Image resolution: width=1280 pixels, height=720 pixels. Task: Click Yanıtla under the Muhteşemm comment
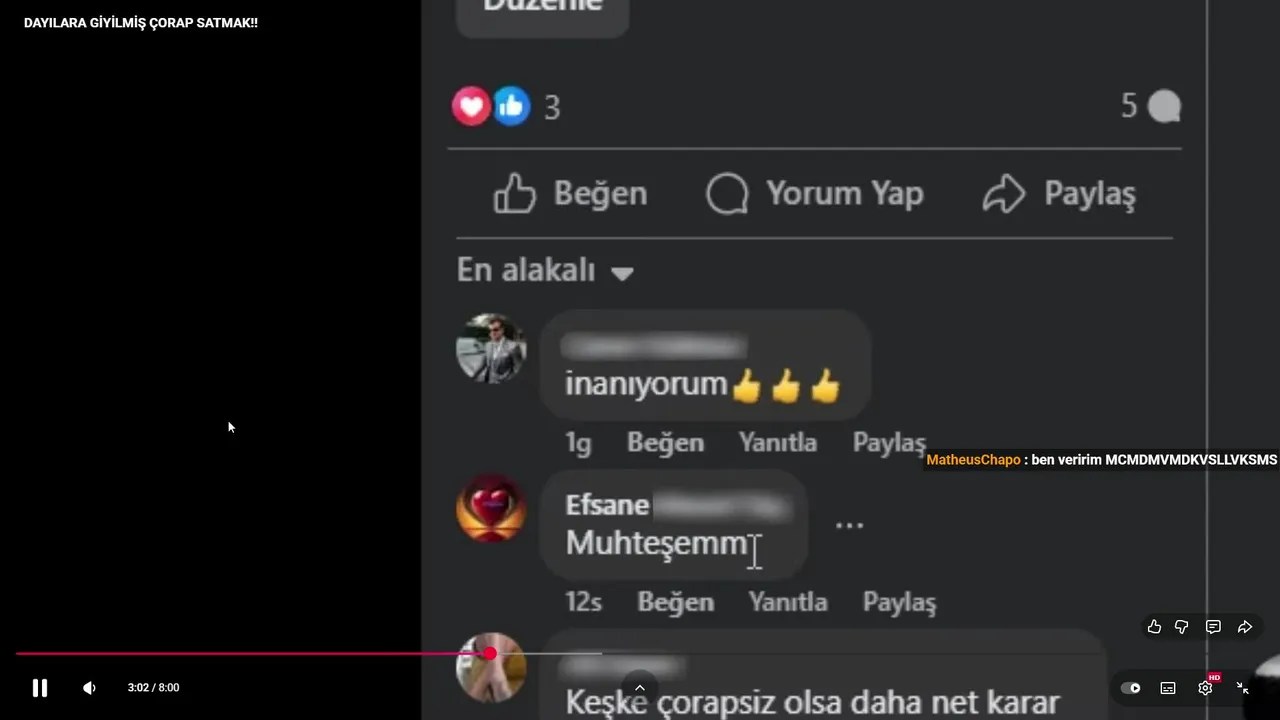[x=788, y=602]
